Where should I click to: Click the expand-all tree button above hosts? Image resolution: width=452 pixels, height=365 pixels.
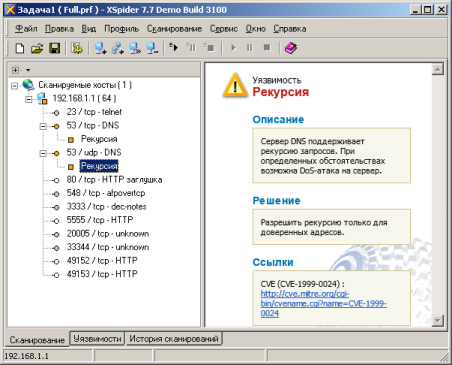click(15, 70)
